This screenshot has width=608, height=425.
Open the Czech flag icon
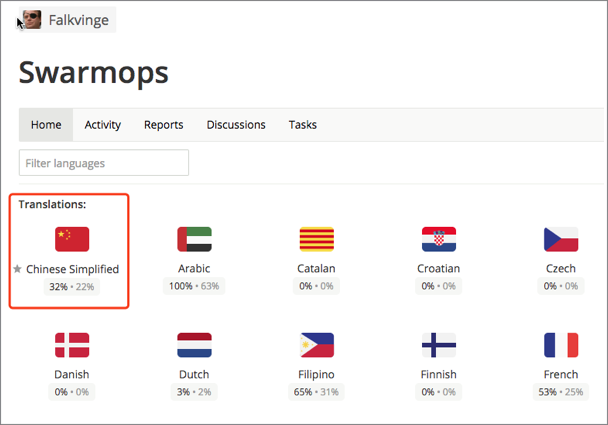pos(561,239)
